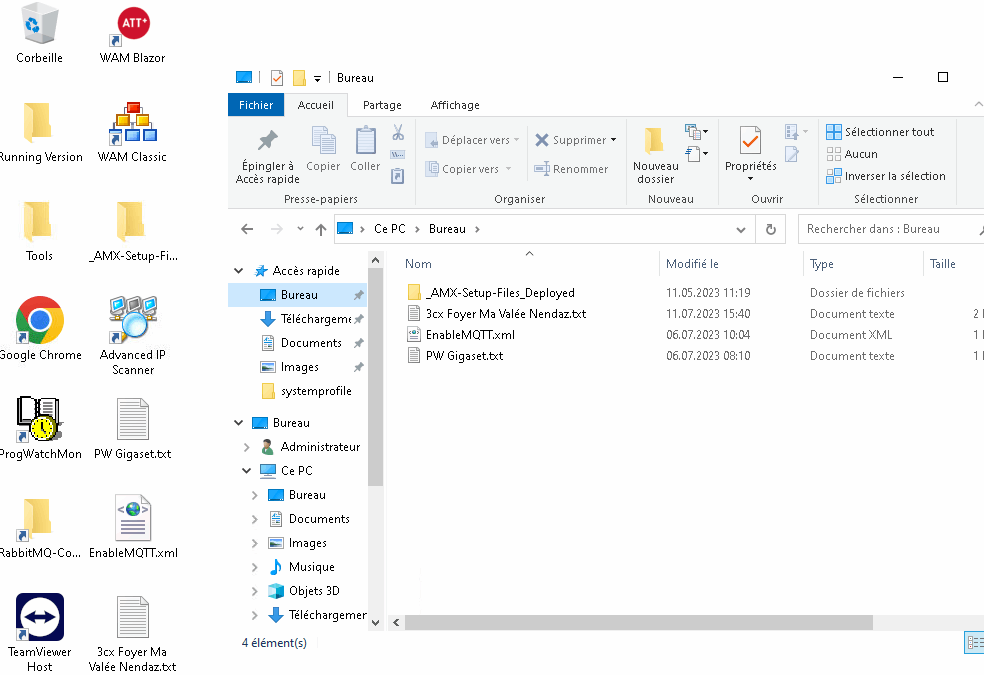Open the Fichier menu
This screenshot has width=984, height=675.
[x=256, y=104]
